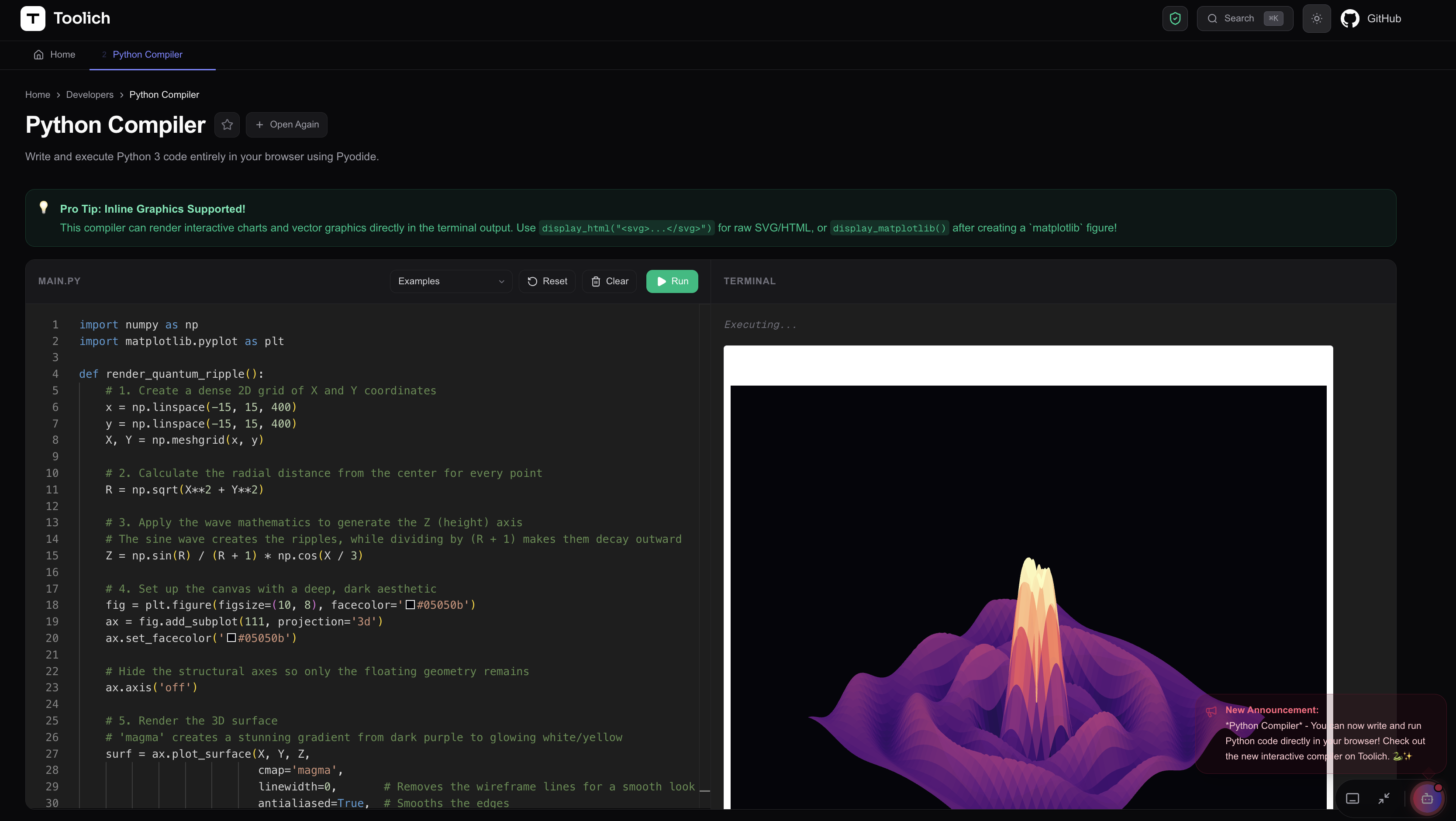Screen dimensions: 1456x821
Task: Click the Reset button
Action: point(547,281)
